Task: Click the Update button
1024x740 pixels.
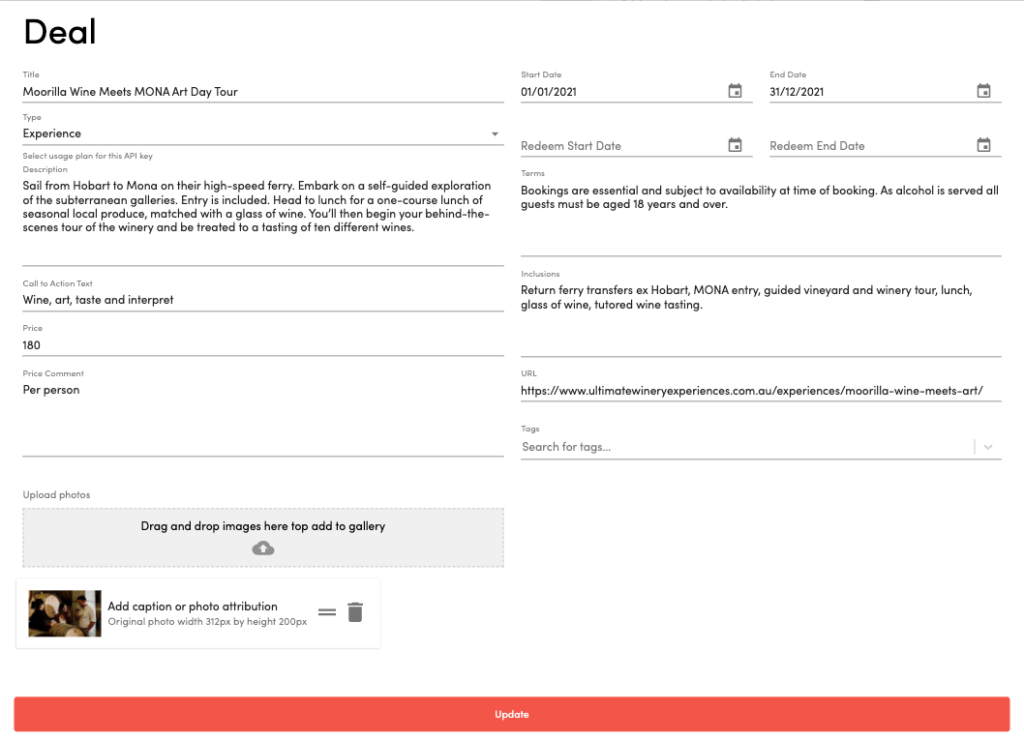Action: [512, 714]
